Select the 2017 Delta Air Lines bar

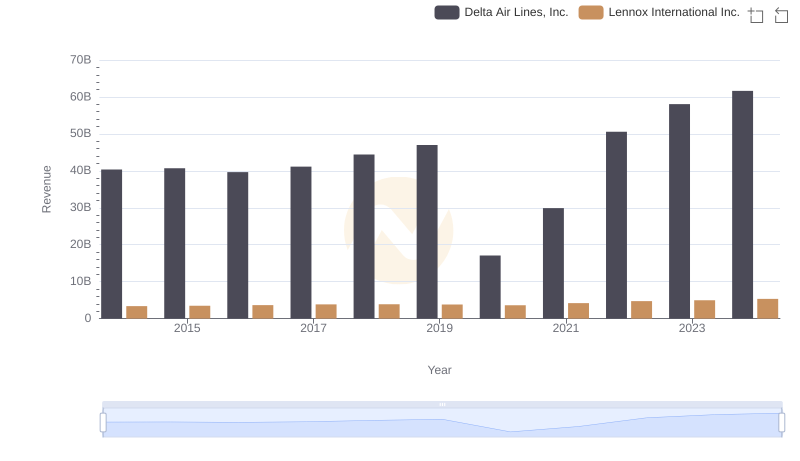pyautogui.click(x=301, y=243)
